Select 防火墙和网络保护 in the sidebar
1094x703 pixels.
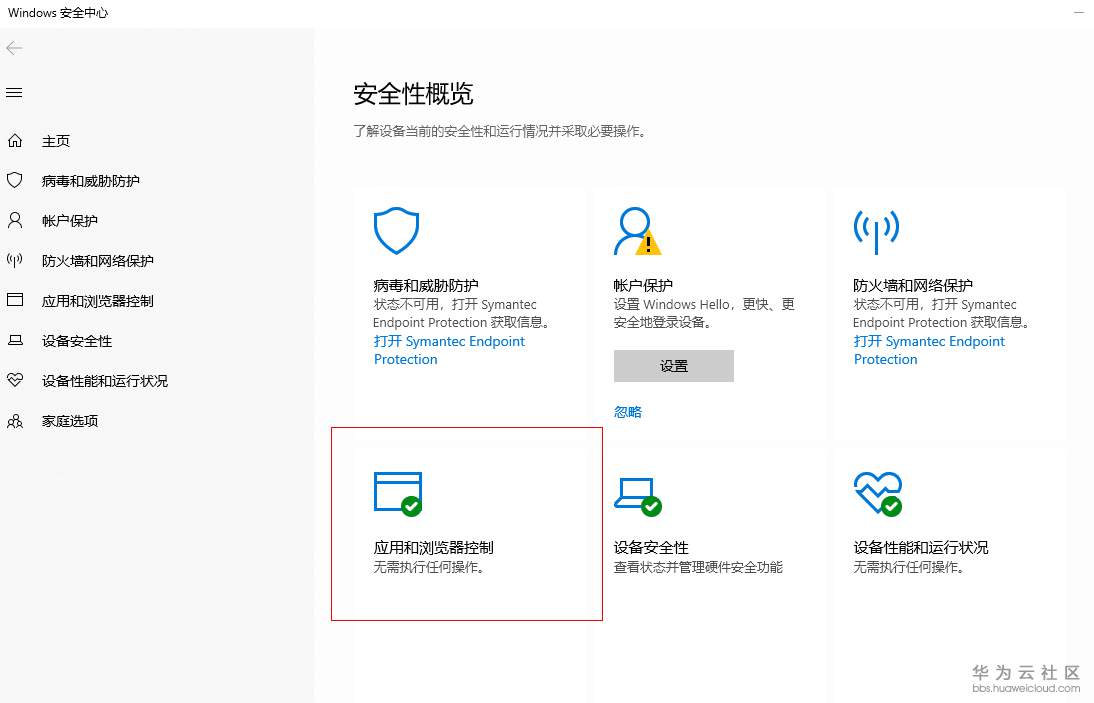[x=98, y=261]
